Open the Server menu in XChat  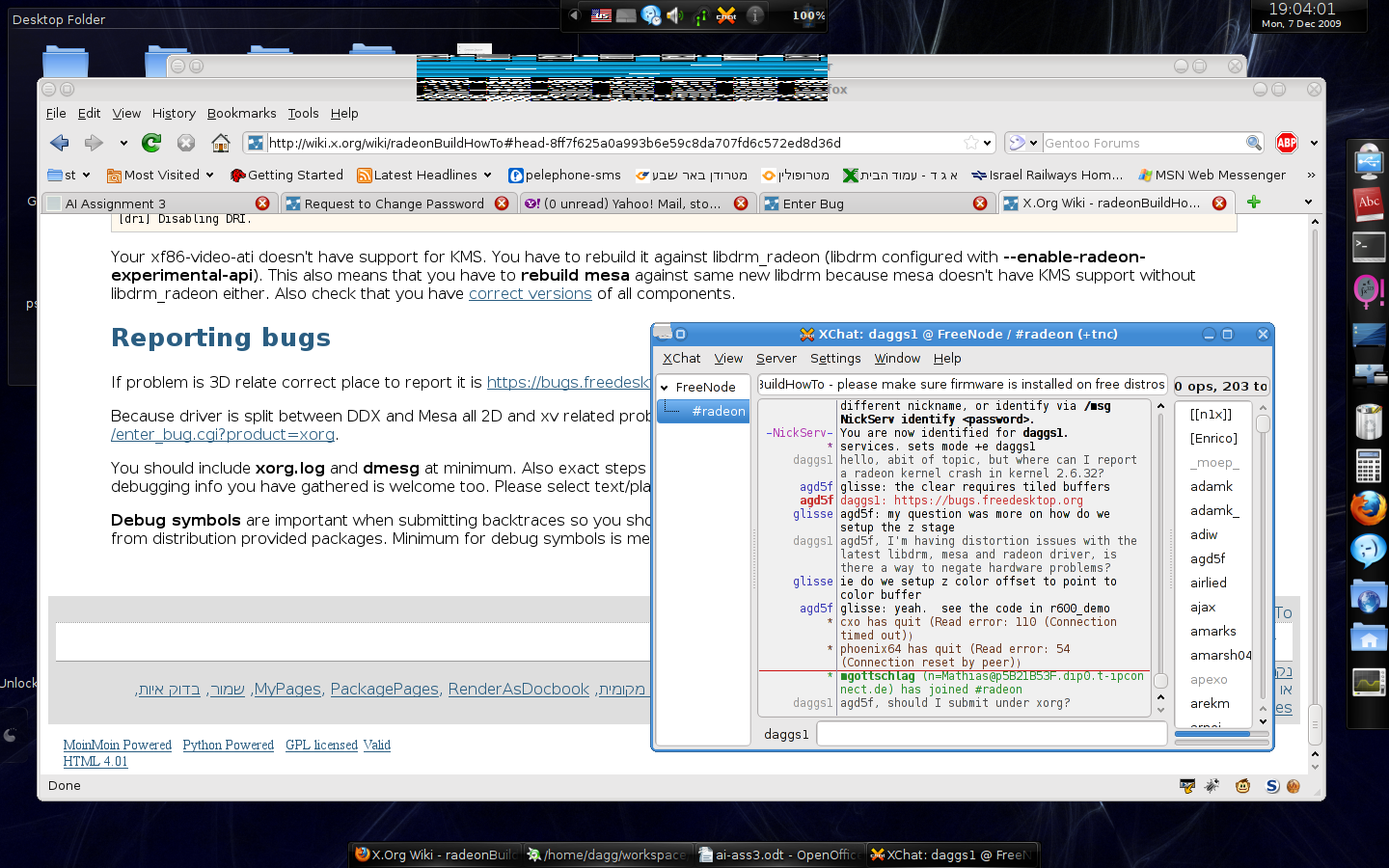click(x=776, y=358)
